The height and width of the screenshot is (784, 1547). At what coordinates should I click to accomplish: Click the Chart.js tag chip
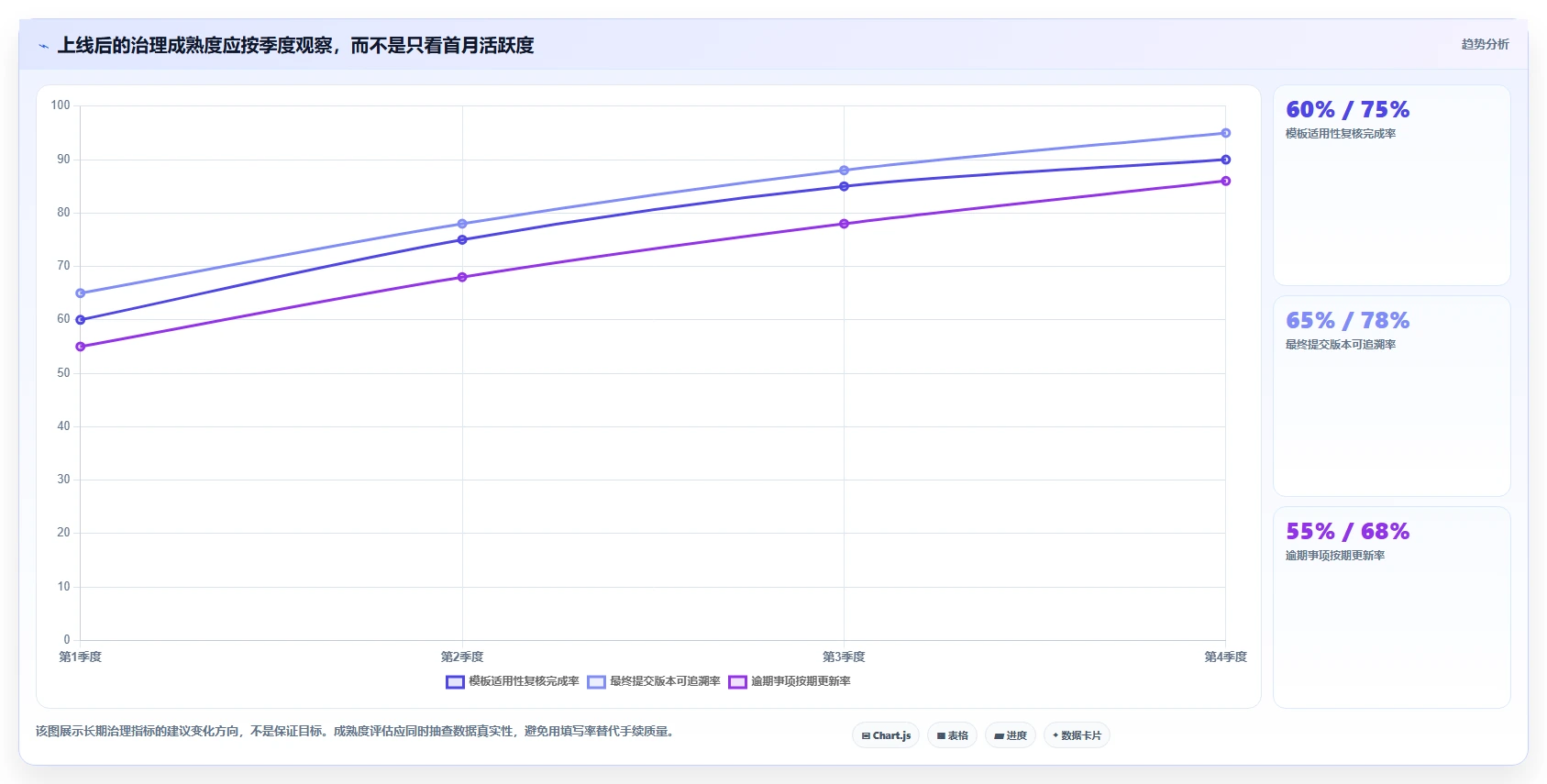pos(886,735)
